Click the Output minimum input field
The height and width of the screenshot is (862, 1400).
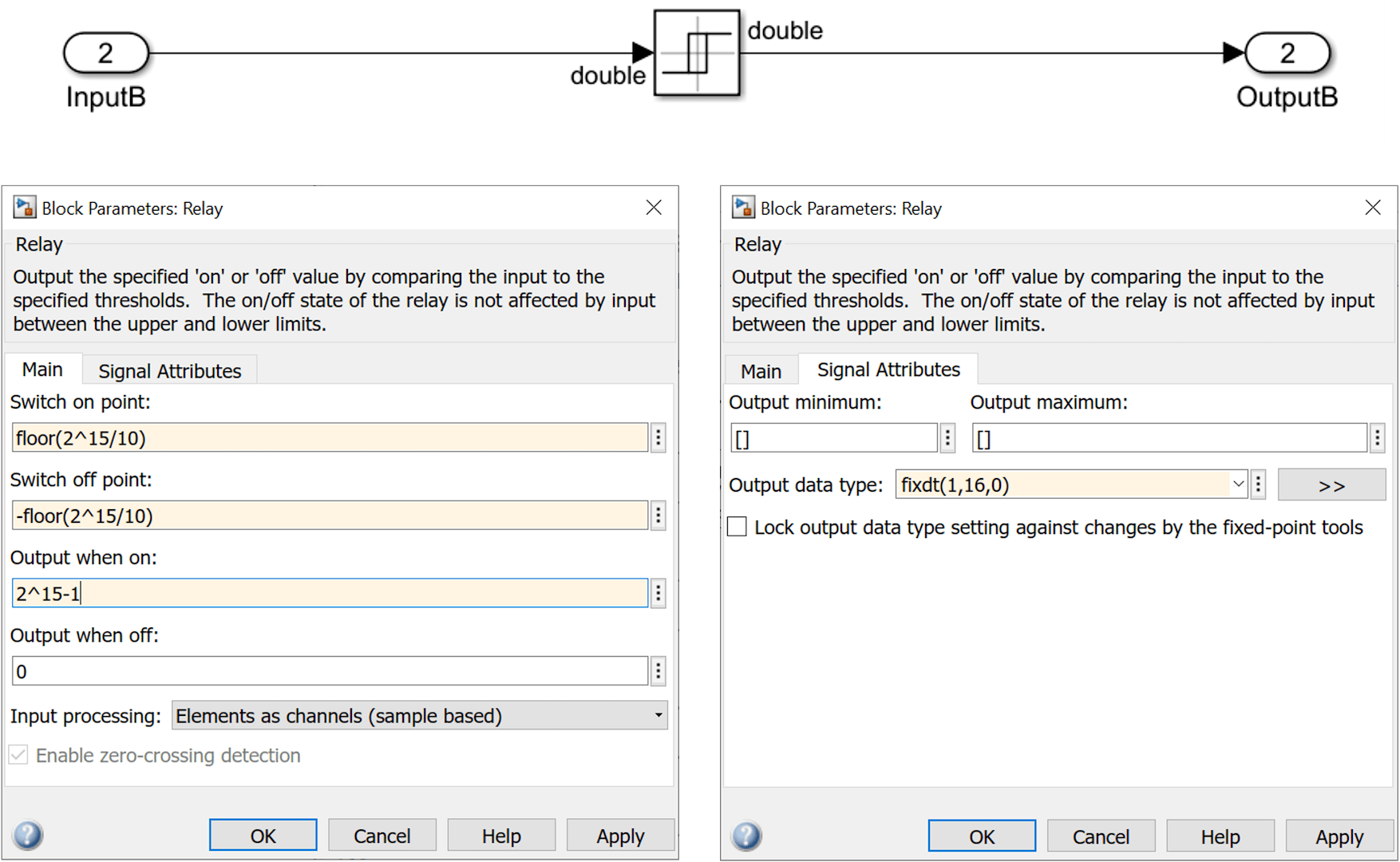tap(833, 438)
